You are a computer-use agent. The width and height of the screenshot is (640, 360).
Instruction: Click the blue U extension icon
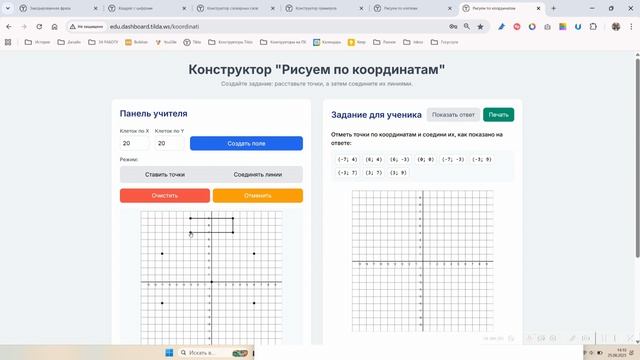578,27
